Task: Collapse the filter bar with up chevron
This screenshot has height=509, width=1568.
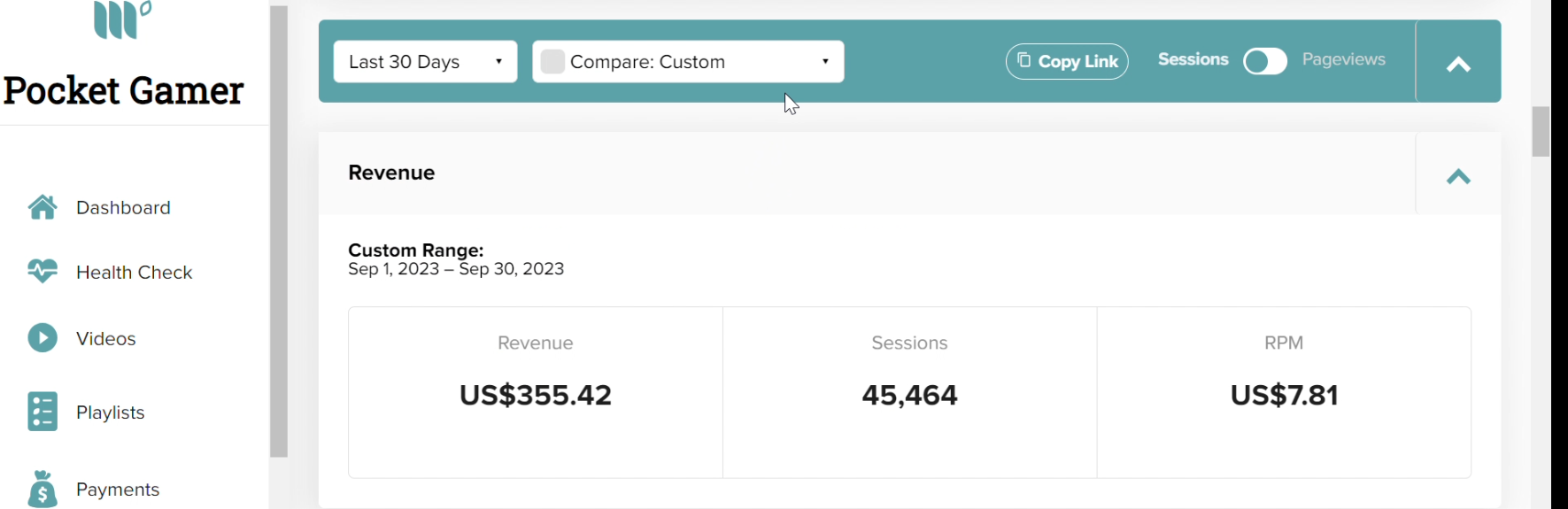Action: tap(1458, 64)
